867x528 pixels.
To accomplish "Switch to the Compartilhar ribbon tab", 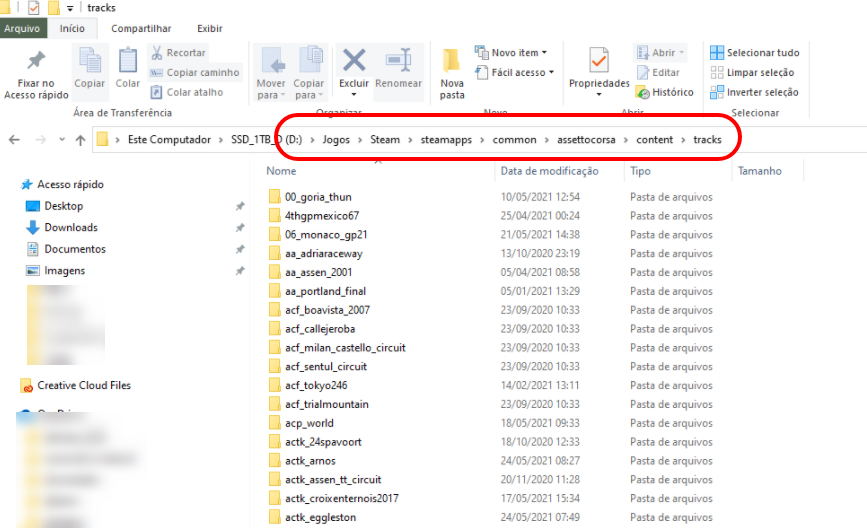I will 141,28.
